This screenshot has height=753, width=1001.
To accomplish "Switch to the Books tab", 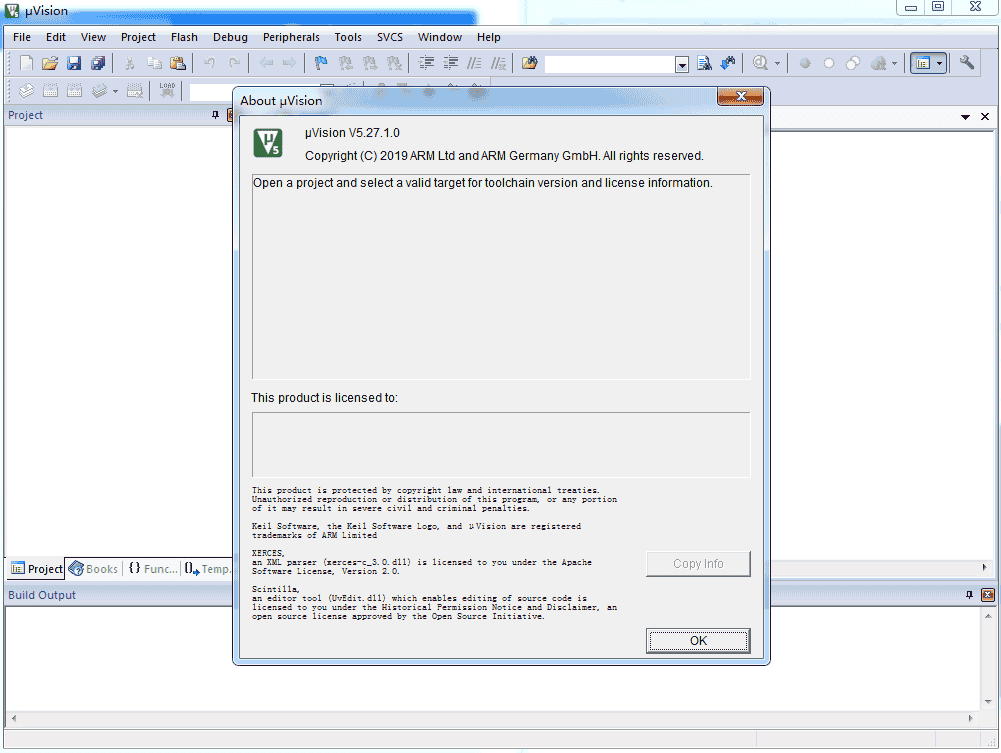I will [x=93, y=569].
